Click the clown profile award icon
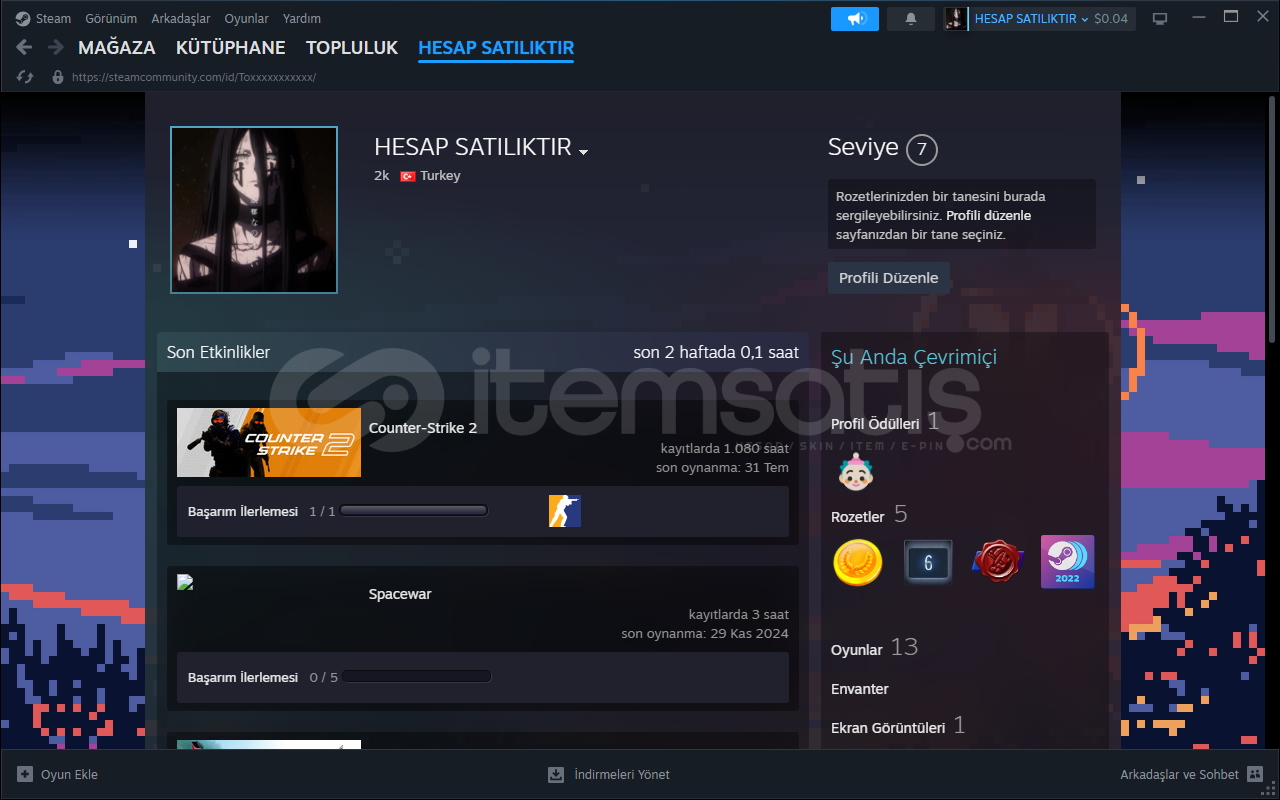1280x800 pixels. tap(855, 471)
